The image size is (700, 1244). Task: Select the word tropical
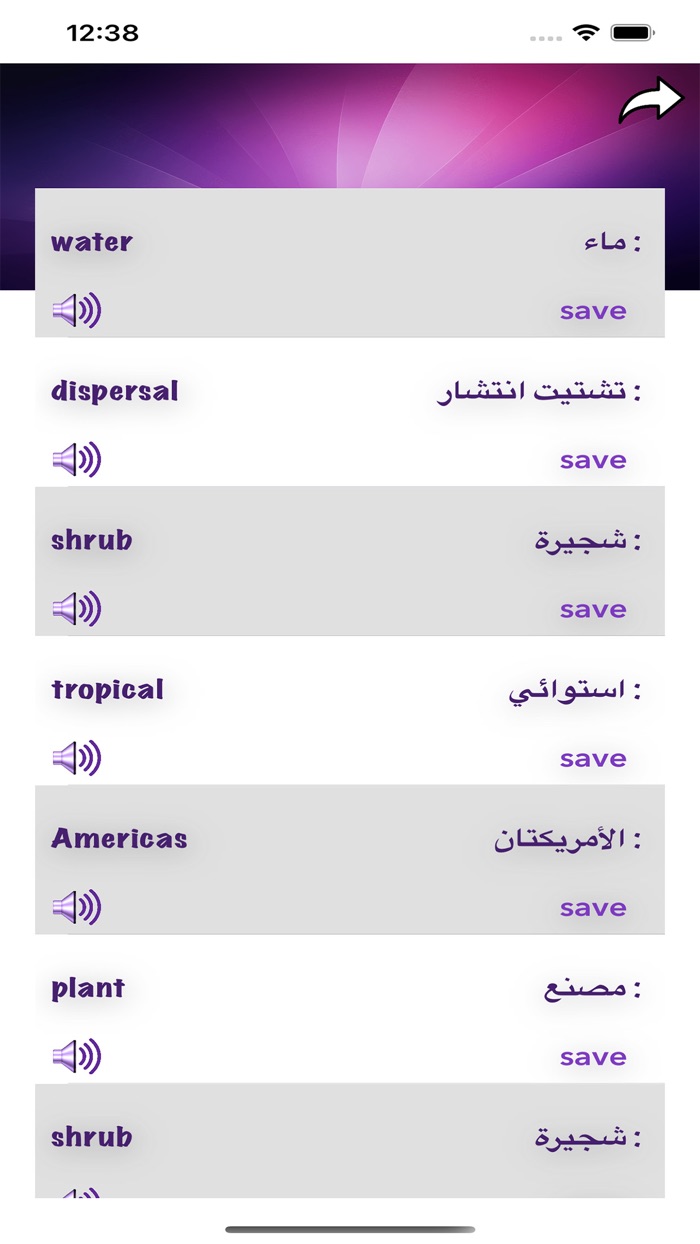(106, 689)
